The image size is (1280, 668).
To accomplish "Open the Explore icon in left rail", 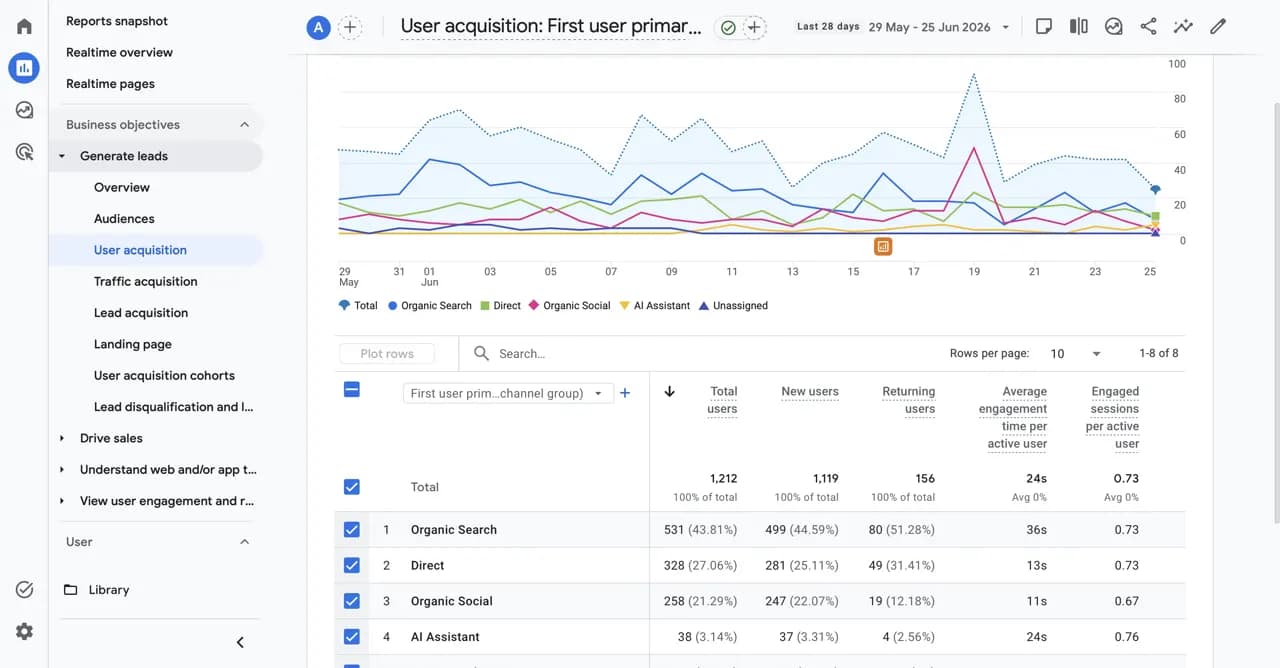I will tap(24, 110).
